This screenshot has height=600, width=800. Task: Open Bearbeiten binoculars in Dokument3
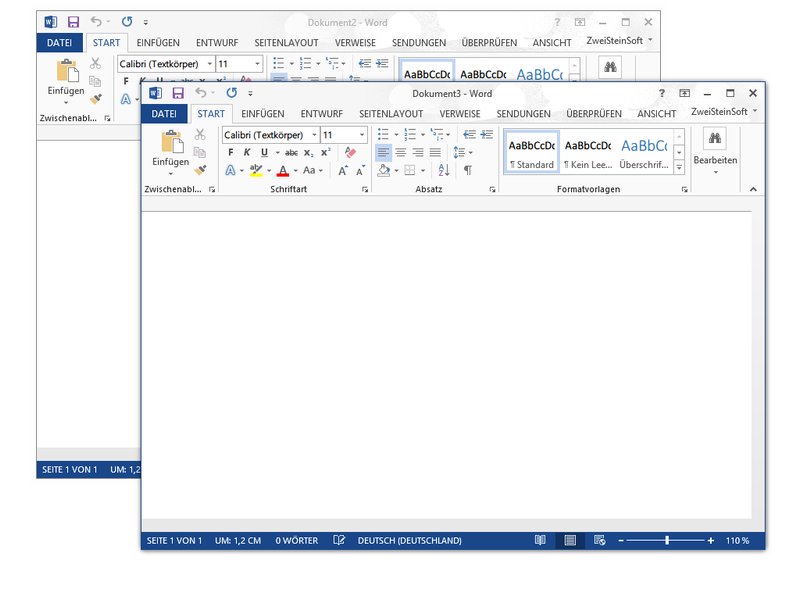point(715,138)
